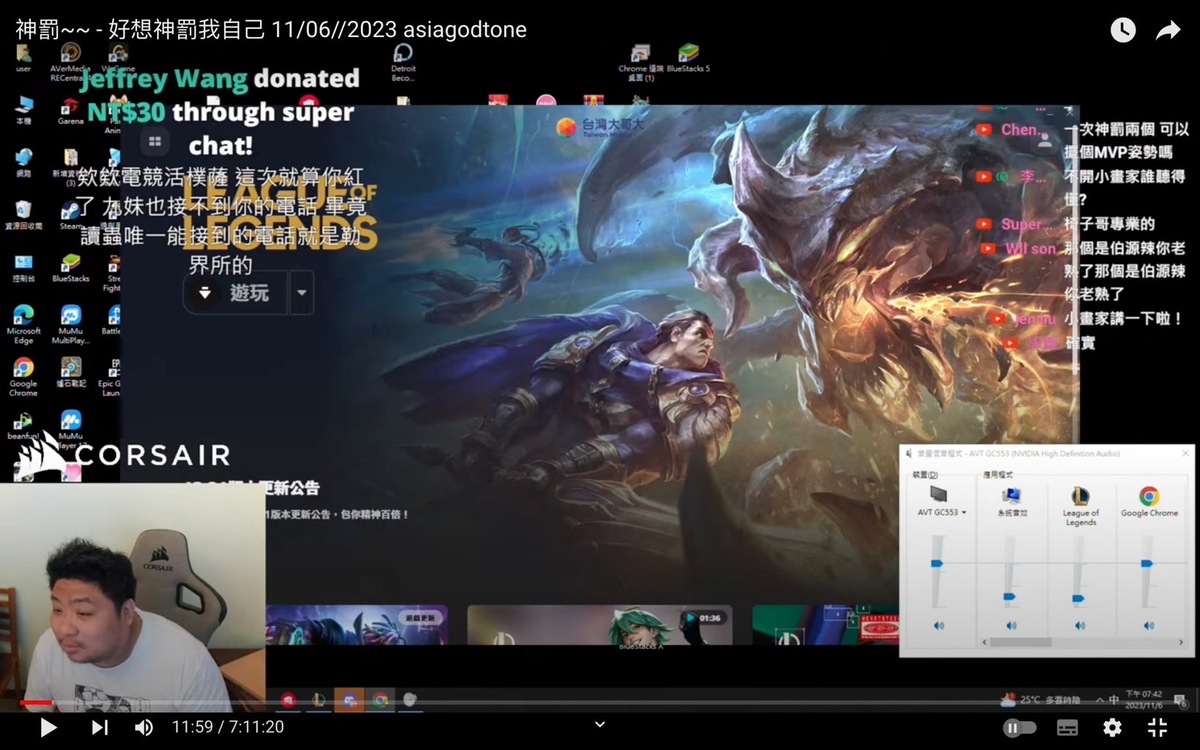Open the BlueStacks 5 desktop shortcut
The height and width of the screenshot is (750, 1200).
[688, 58]
